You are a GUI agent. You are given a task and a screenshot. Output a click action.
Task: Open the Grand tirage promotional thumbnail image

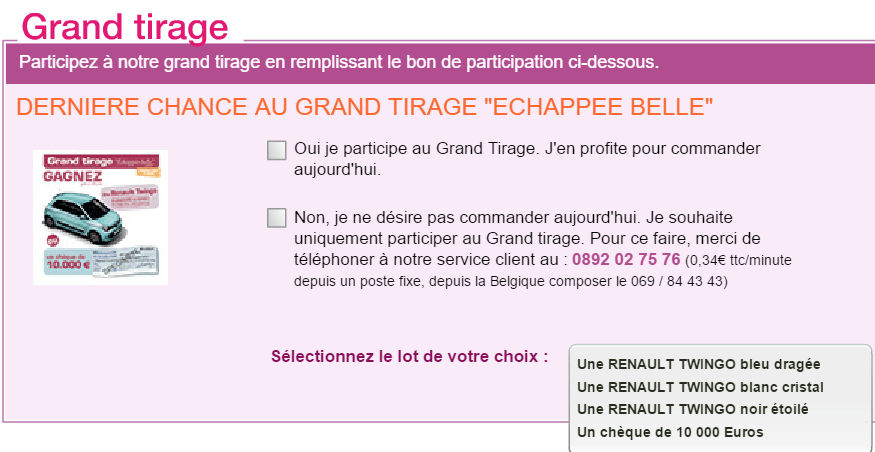tap(100, 217)
